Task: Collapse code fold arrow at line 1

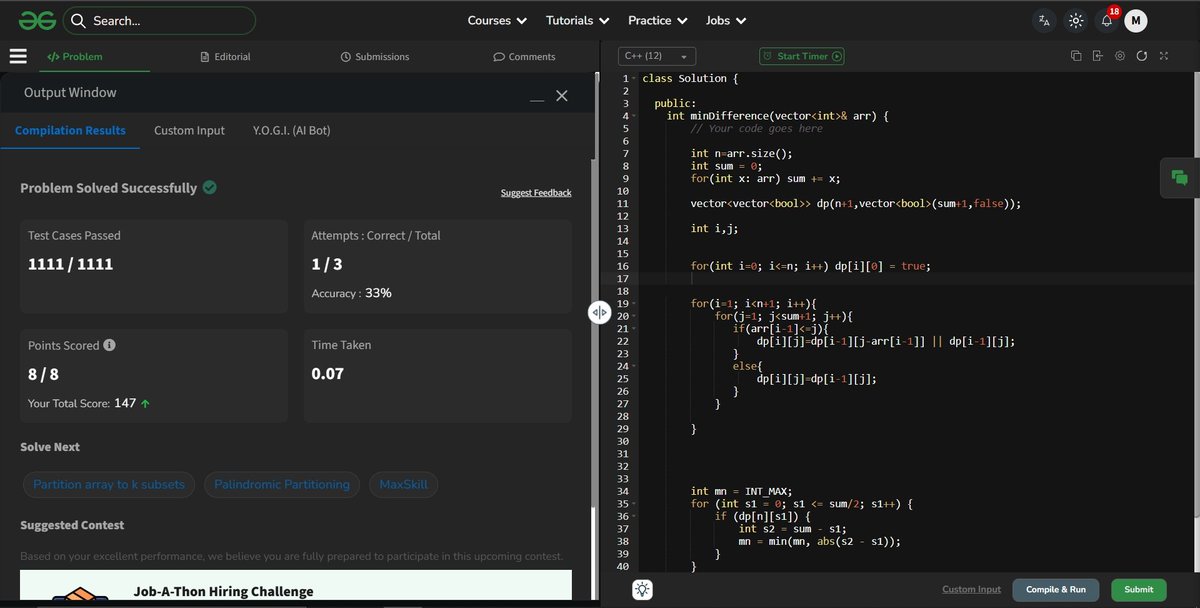Action: [x=634, y=79]
